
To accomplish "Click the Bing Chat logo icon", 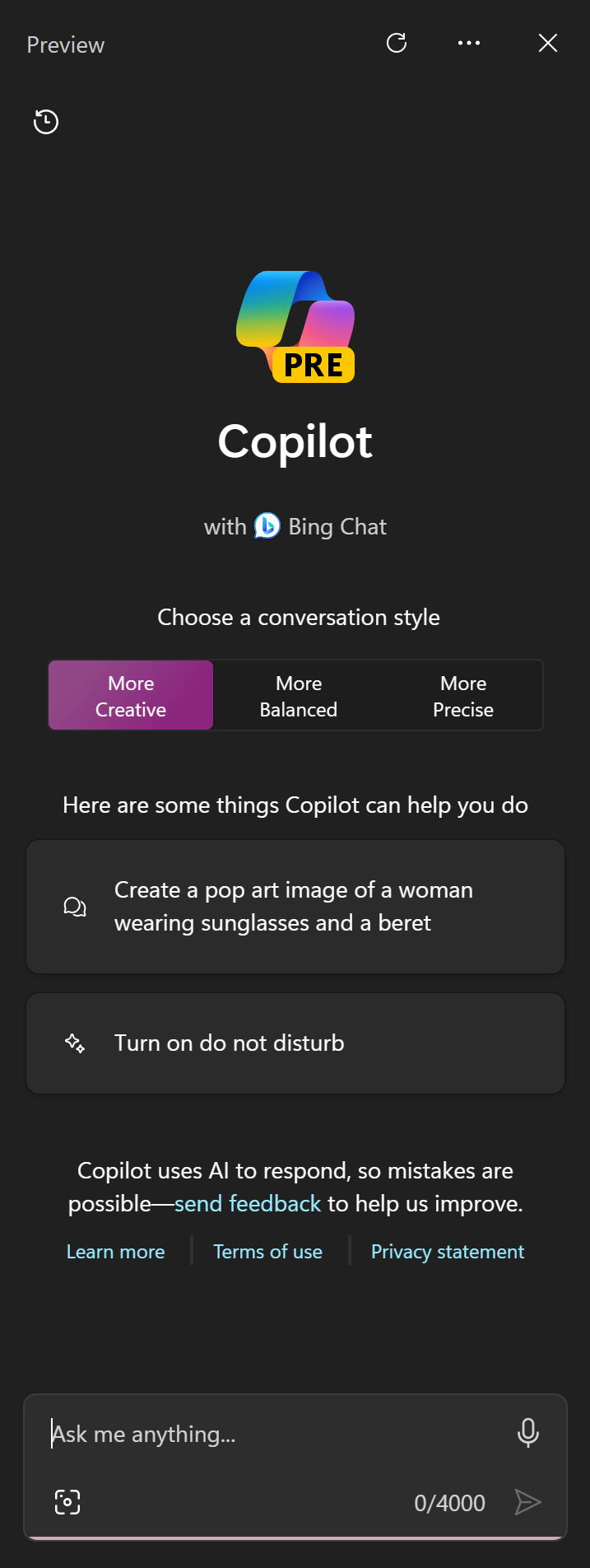I will [267, 525].
